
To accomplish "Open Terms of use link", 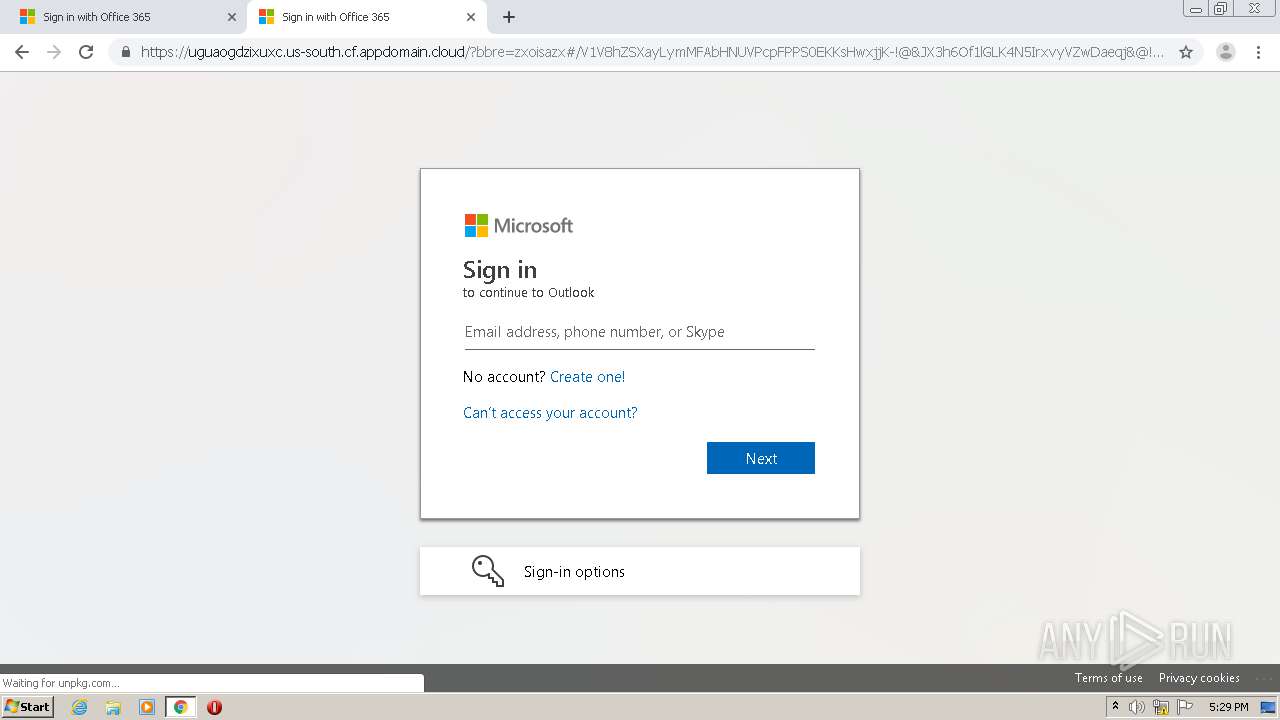I will coord(1108,678).
